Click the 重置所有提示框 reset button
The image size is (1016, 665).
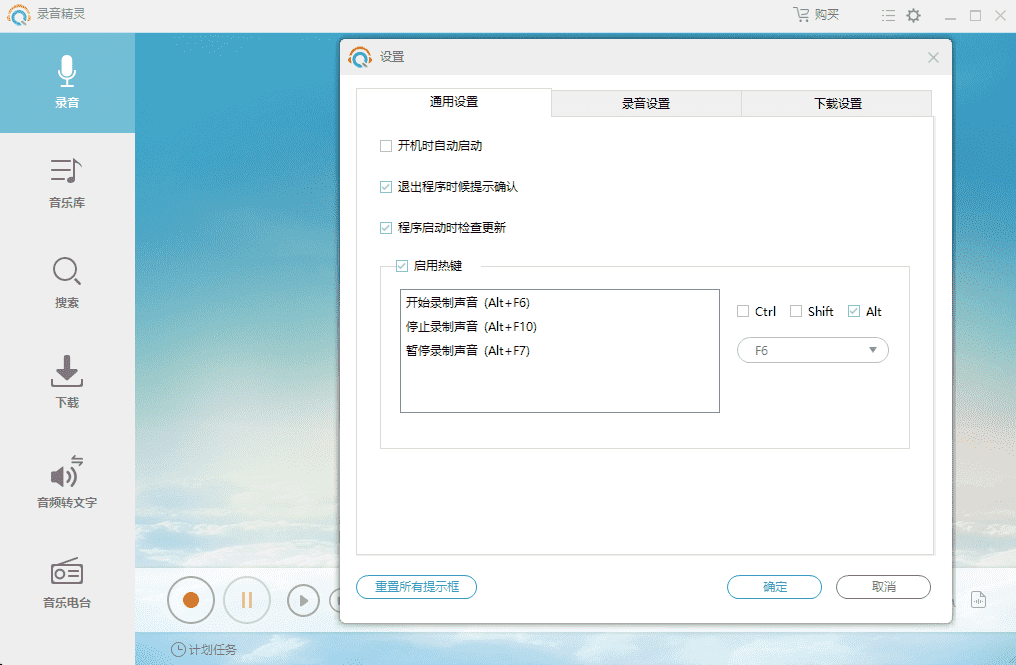[416, 587]
